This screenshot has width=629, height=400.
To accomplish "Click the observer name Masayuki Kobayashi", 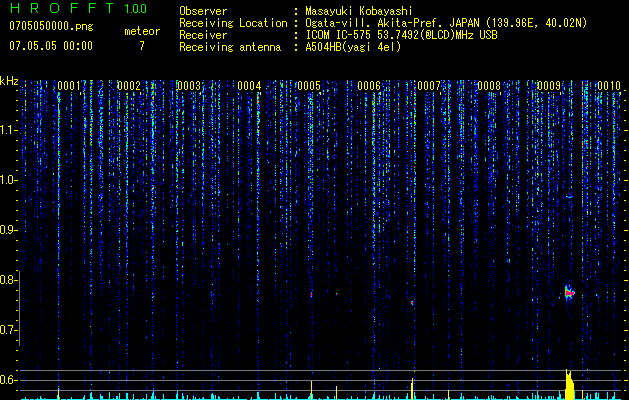I will (x=359, y=11).
